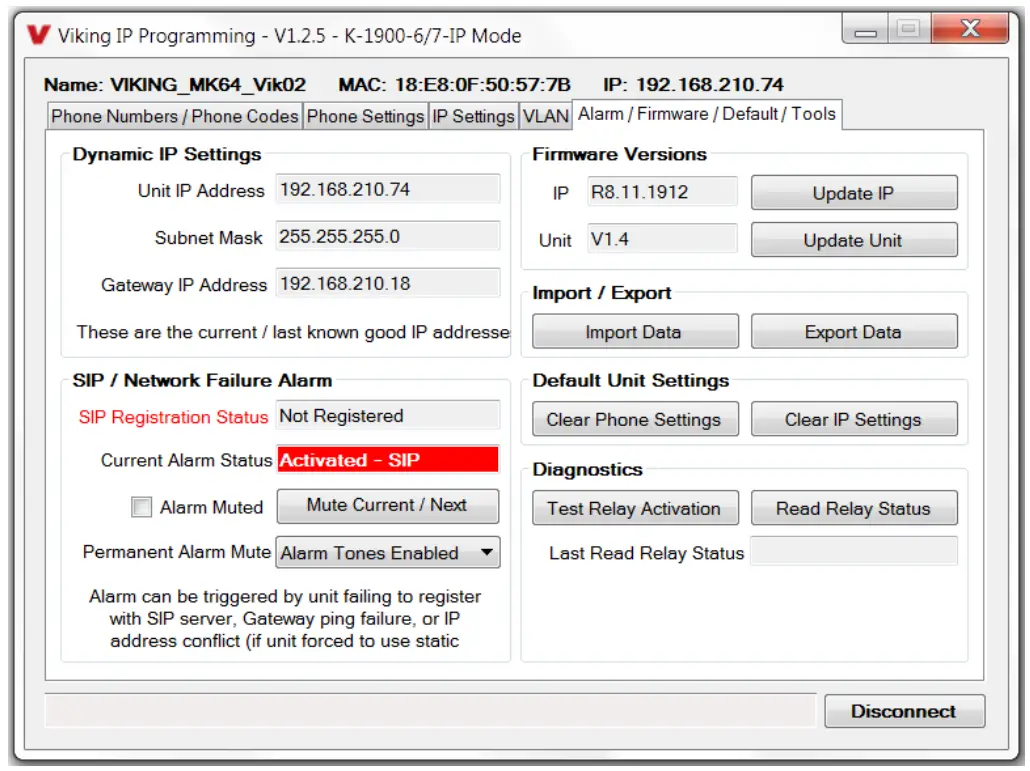Viewport: 1030px width, 771px height.
Task: Click the Last Read Relay Status label
Action: (646, 554)
